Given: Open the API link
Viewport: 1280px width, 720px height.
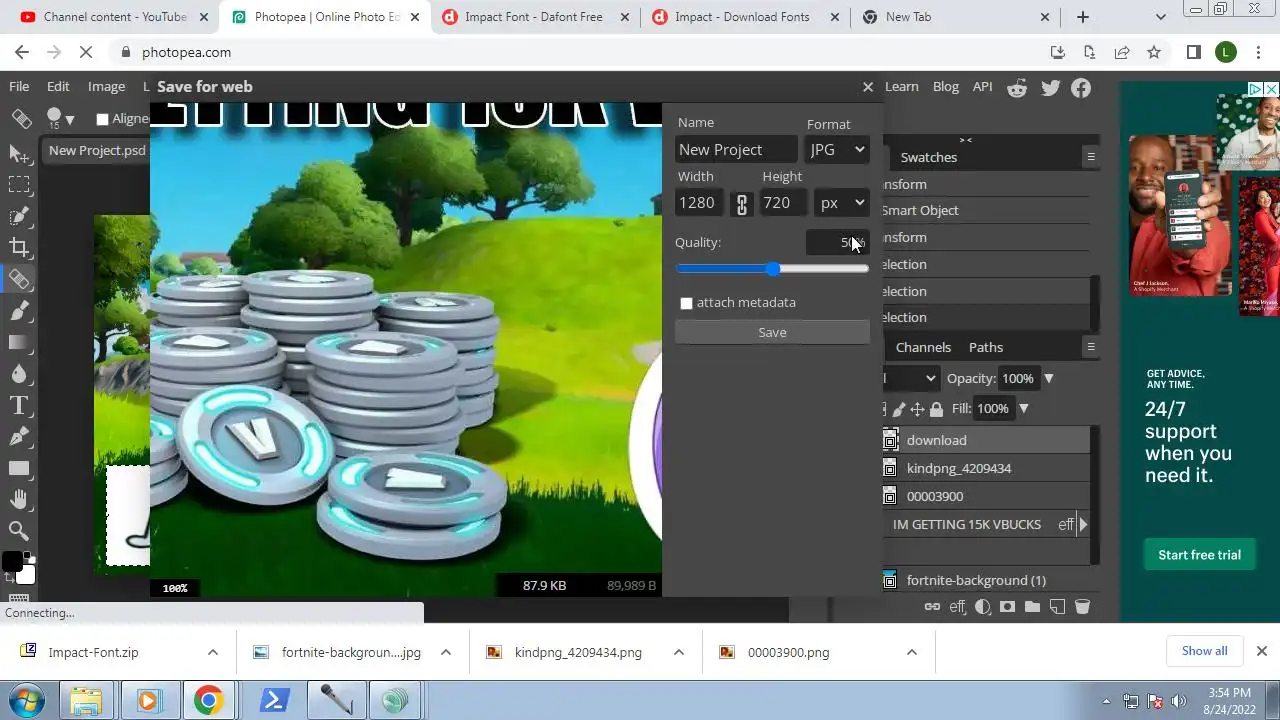Looking at the screenshot, I should coord(983,87).
